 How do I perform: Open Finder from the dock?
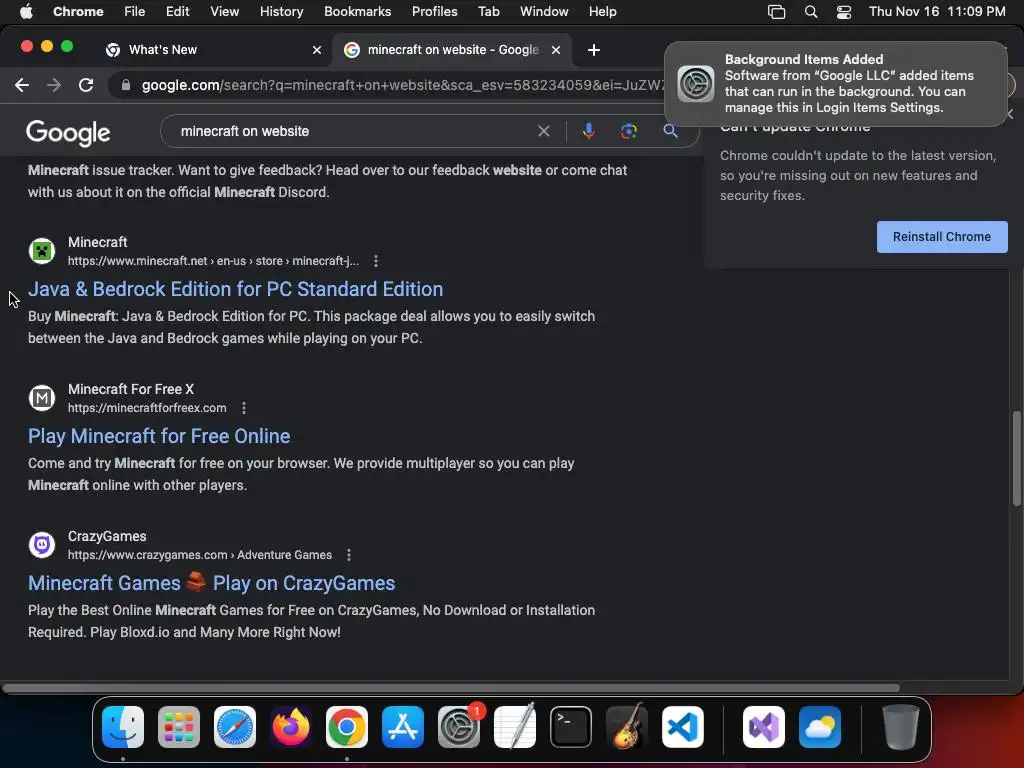tap(123, 727)
